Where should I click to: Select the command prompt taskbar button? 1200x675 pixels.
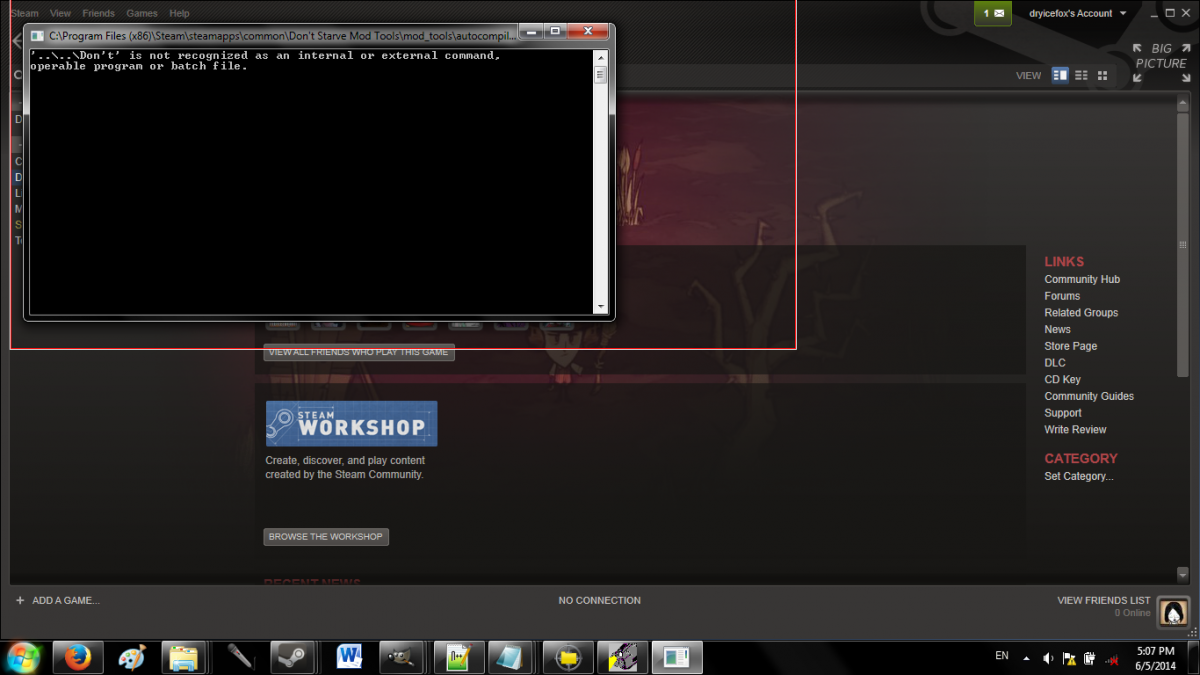677,657
